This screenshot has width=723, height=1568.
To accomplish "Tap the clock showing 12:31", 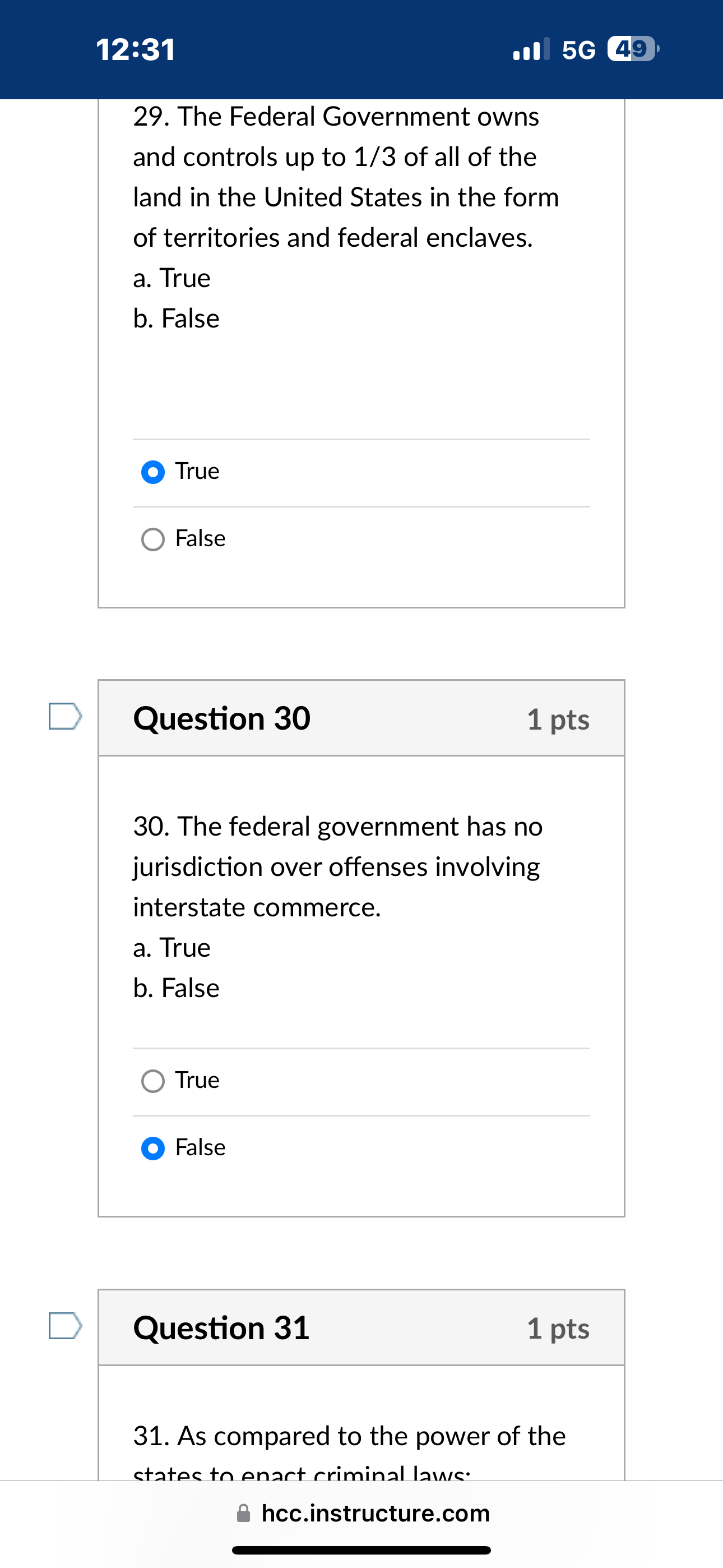I will point(134,50).
